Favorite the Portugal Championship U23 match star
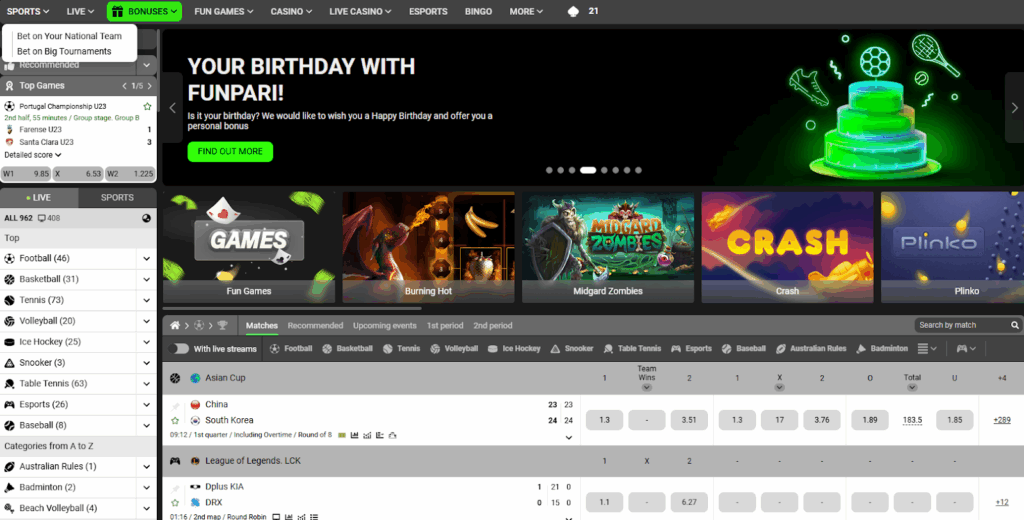The image size is (1024, 520). 148,106
